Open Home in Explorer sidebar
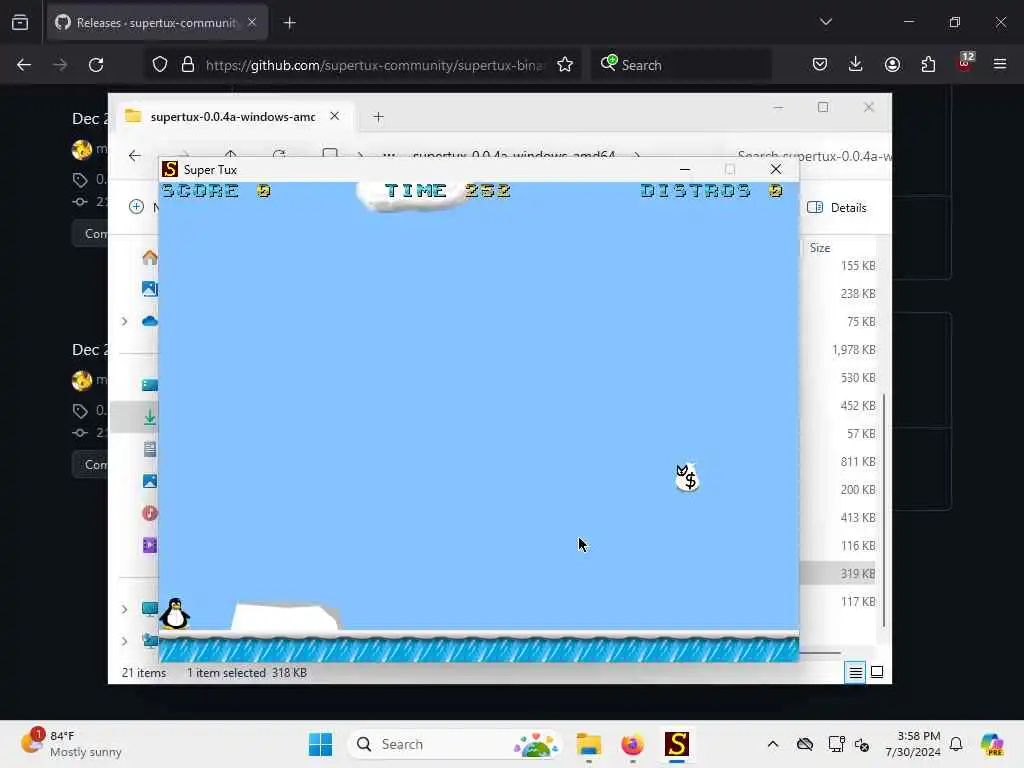Screen dimensions: 1024x768 [150, 257]
